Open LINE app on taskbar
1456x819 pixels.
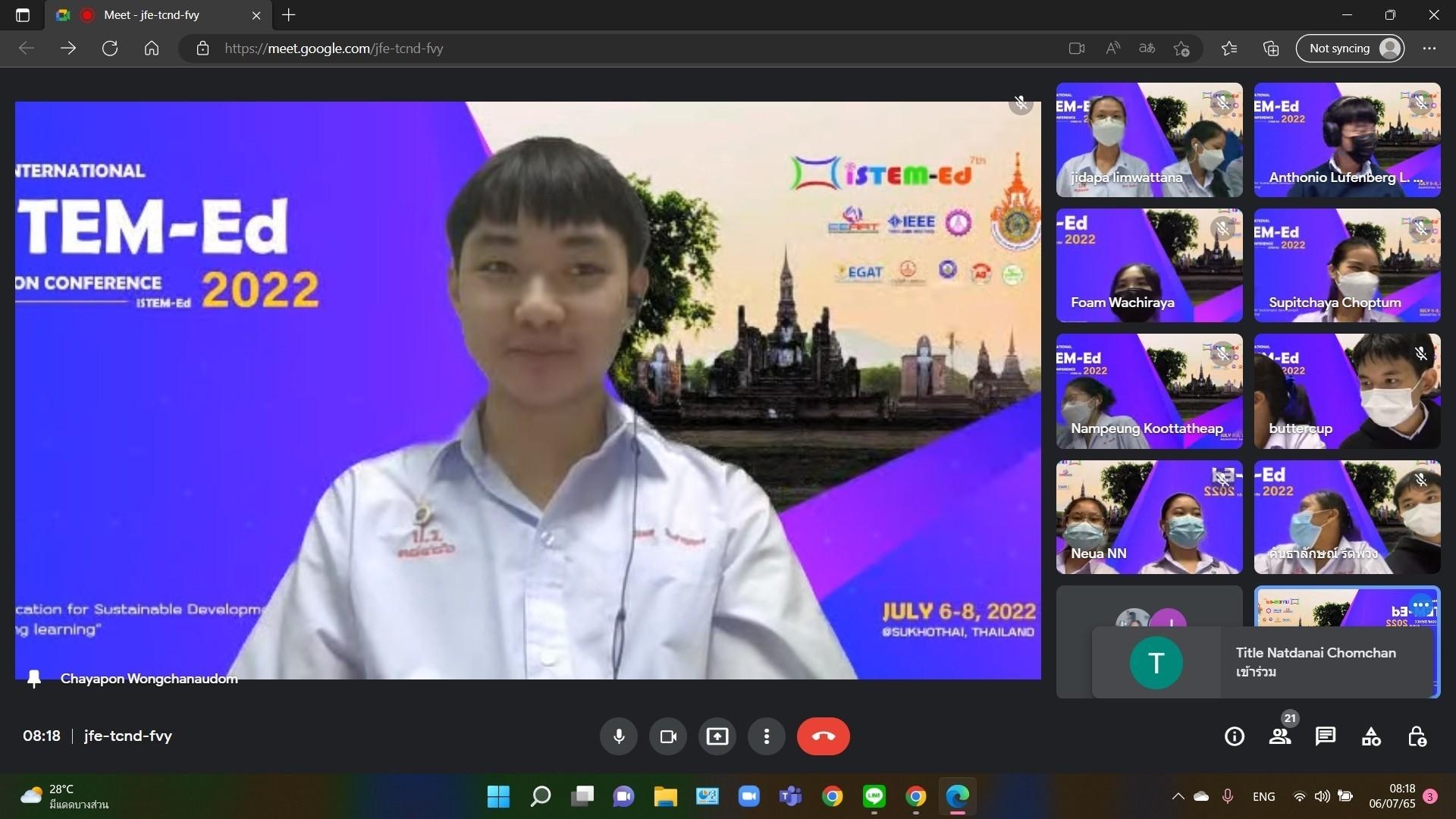874,796
